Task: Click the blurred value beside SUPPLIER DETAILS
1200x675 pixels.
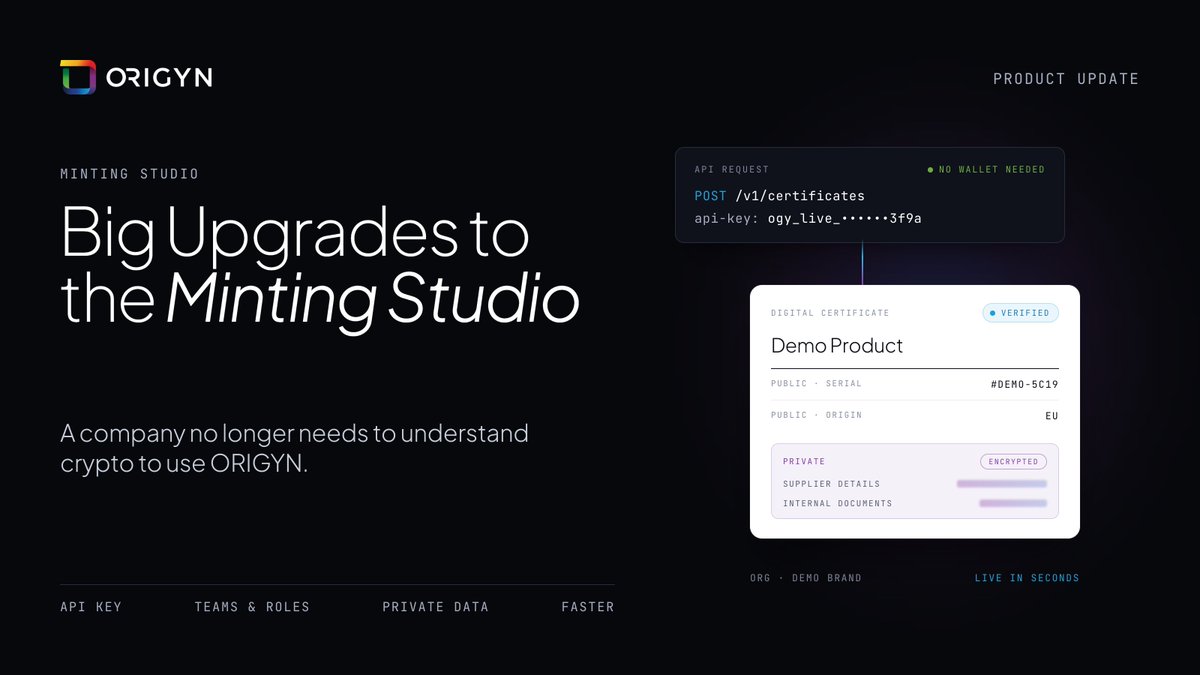Action: (1002, 484)
